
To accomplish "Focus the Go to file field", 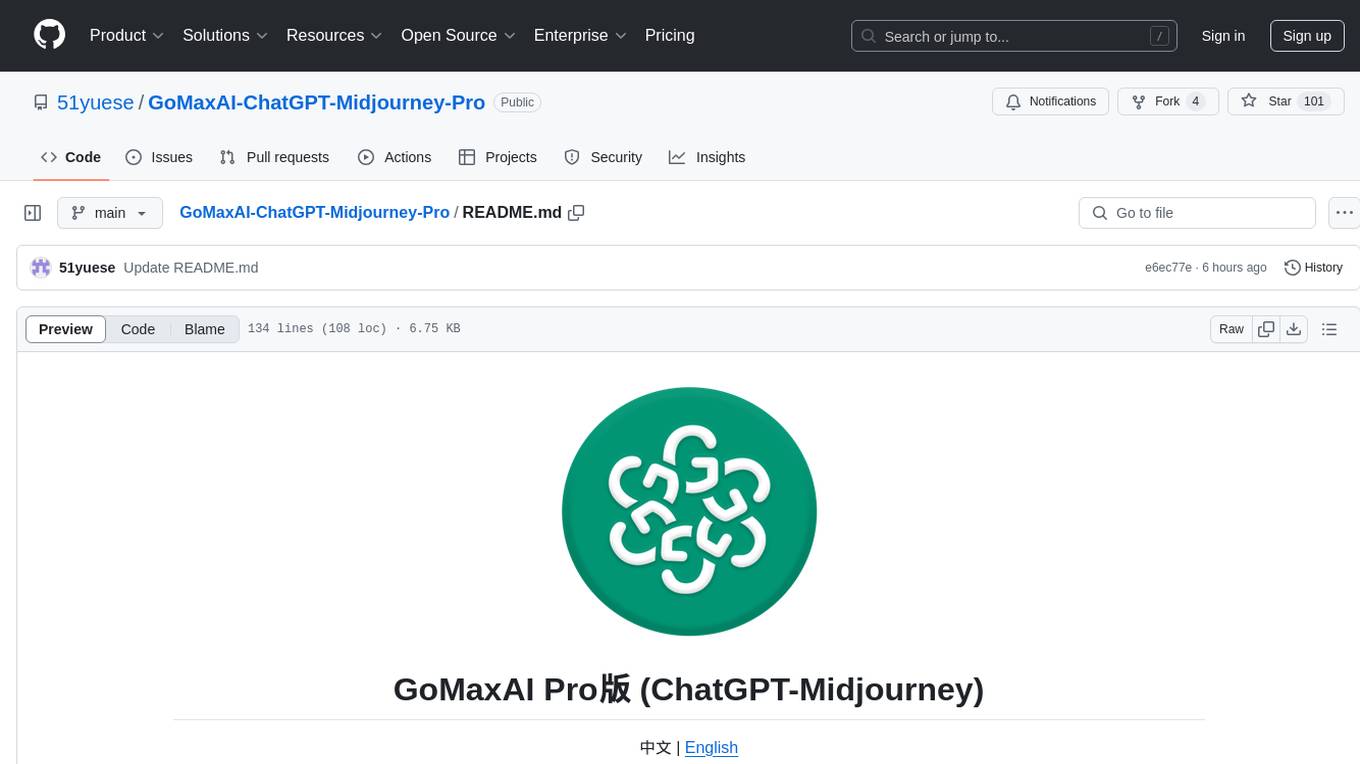I will (1197, 213).
